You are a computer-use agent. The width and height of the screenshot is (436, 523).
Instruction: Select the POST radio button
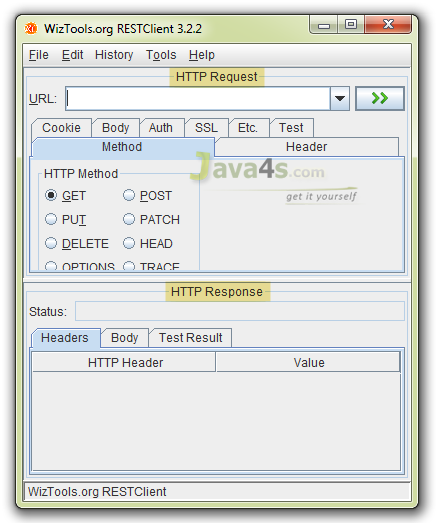[x=129, y=195]
